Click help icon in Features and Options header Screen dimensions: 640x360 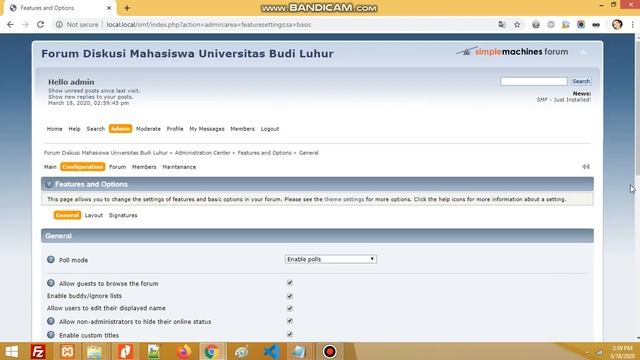49,184
